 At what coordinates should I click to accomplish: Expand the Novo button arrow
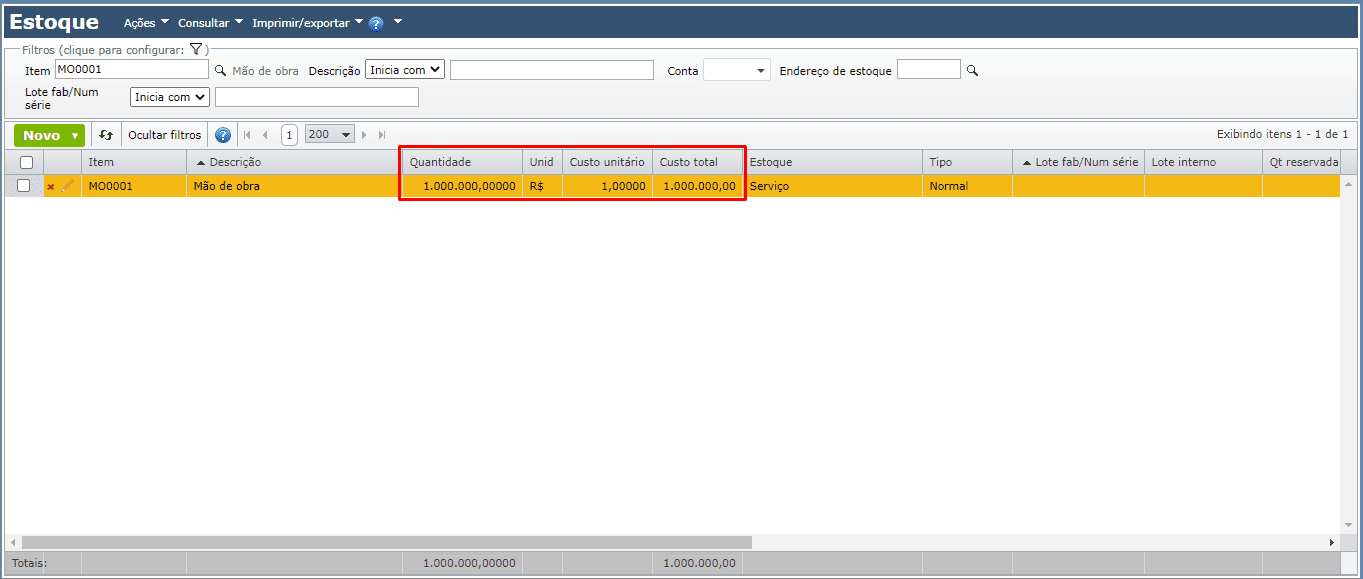[75, 136]
